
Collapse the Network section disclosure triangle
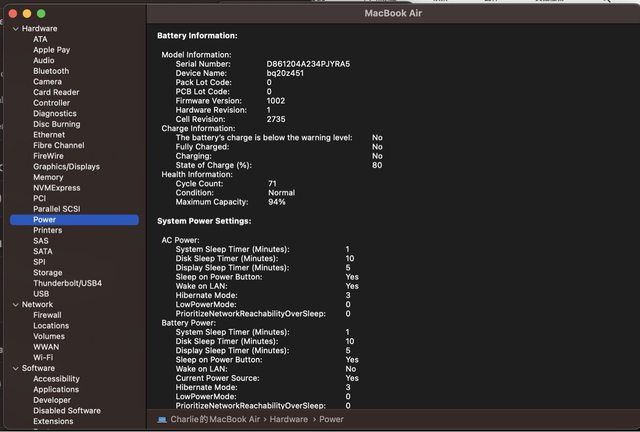pyautogui.click(x=15, y=304)
